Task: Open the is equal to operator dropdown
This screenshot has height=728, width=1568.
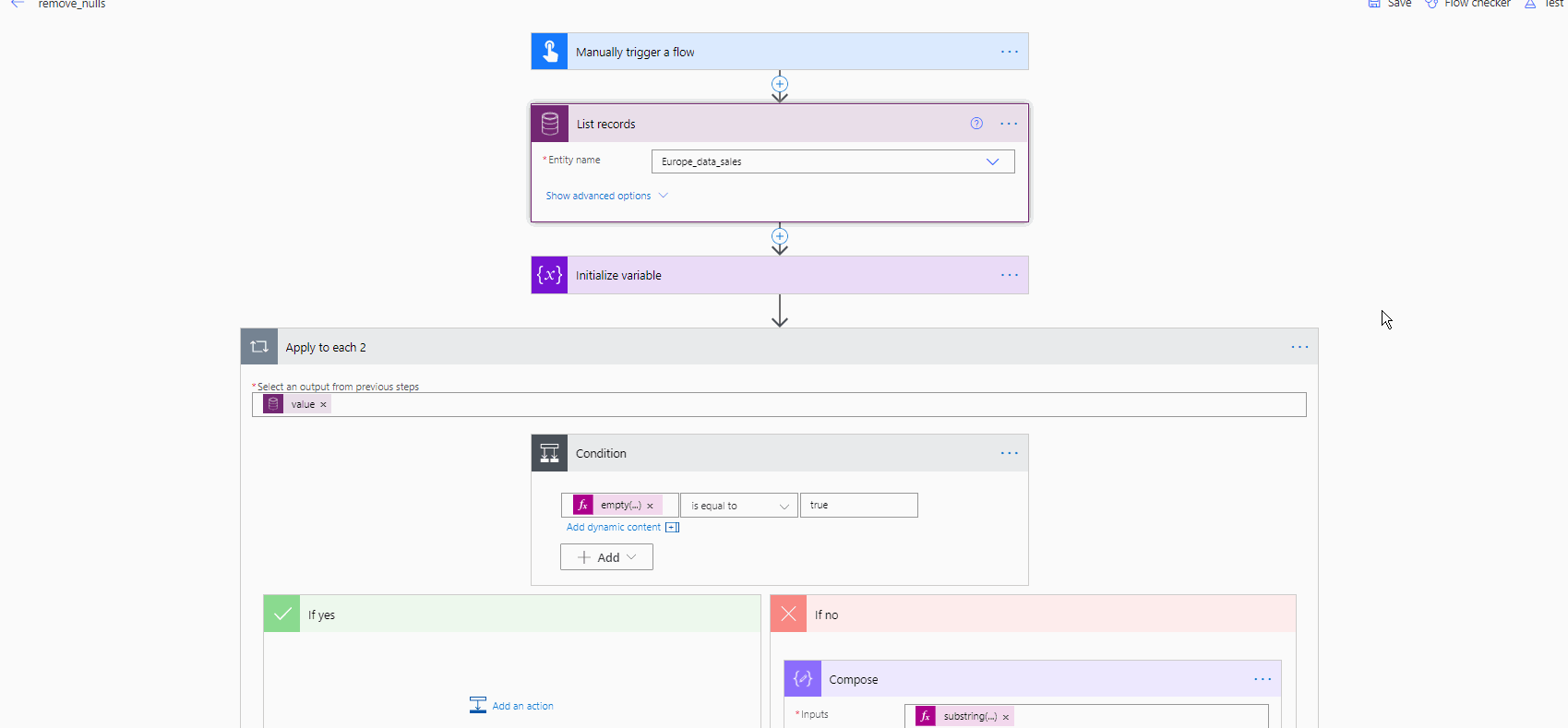Action: pyautogui.click(x=739, y=506)
